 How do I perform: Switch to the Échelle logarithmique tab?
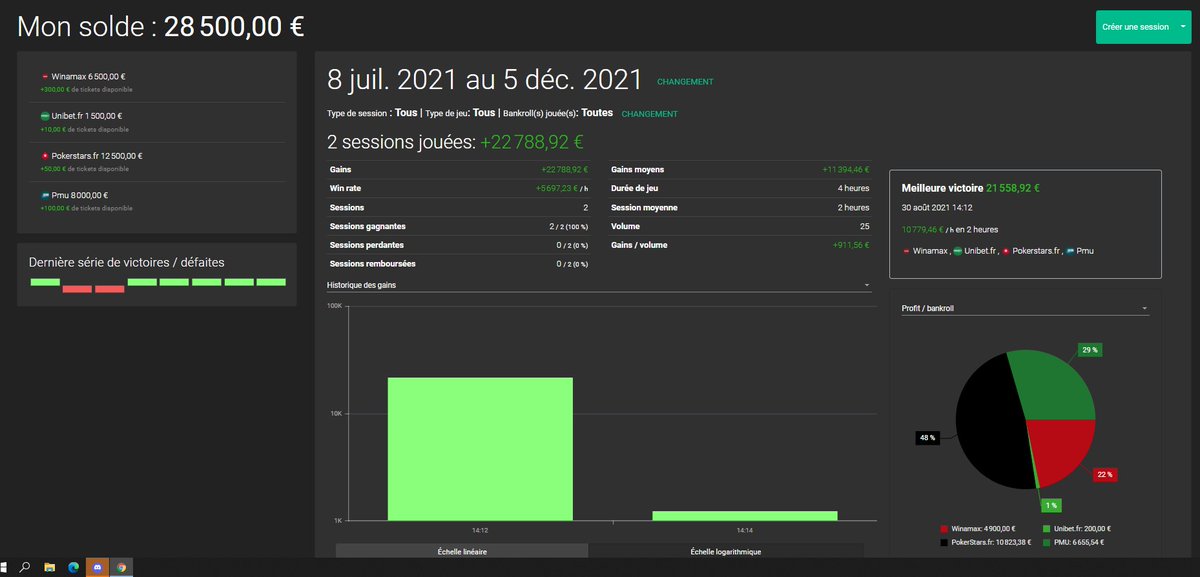tap(724, 550)
